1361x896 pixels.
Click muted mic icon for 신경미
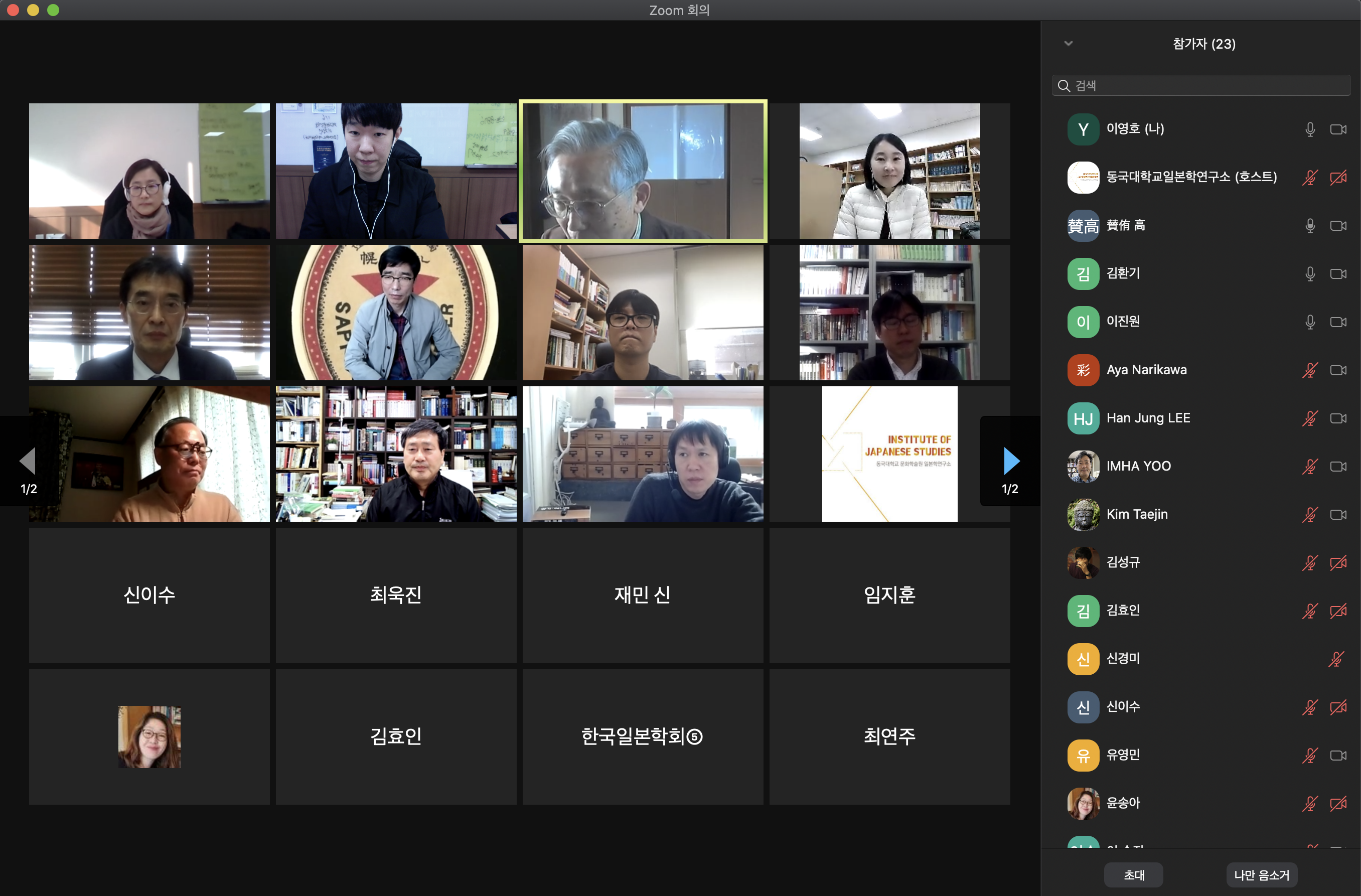[1336, 659]
